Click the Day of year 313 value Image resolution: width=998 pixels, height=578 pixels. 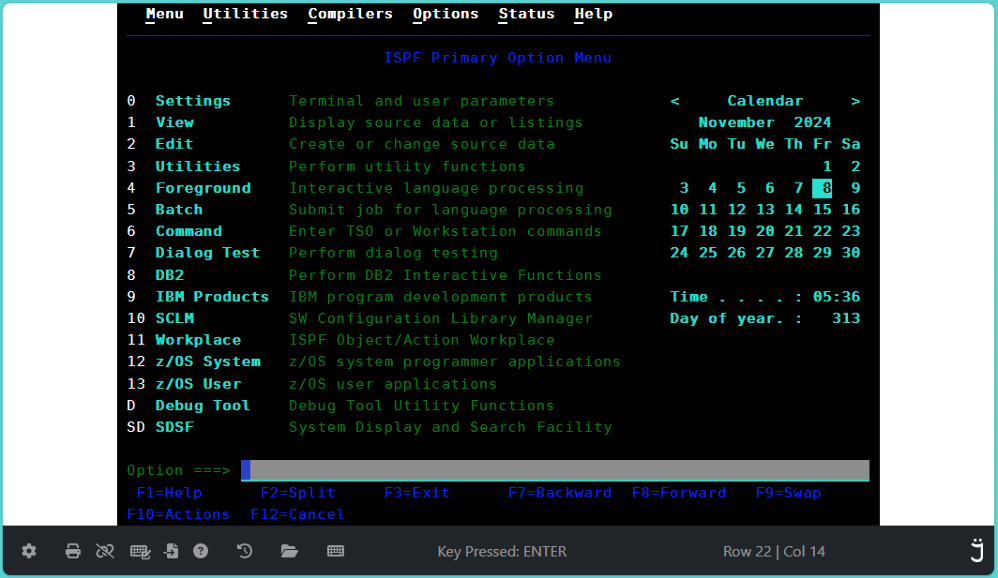[846, 318]
